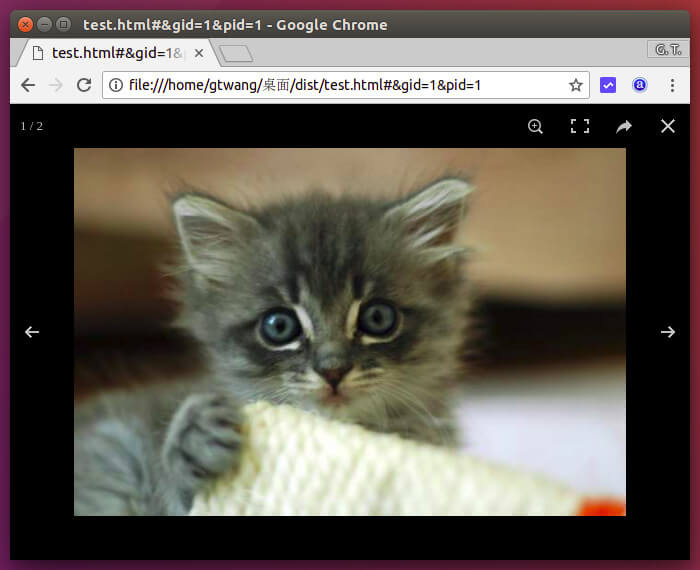The image size is (700, 570).
Task: View site information for the file URL
Action: click(x=116, y=86)
